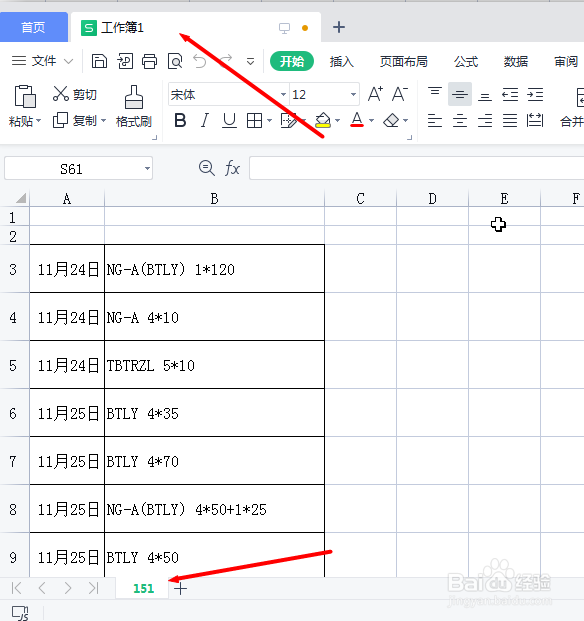Open the 页面布局 (Page Layout) tab
584x621 pixels.
coord(403,61)
